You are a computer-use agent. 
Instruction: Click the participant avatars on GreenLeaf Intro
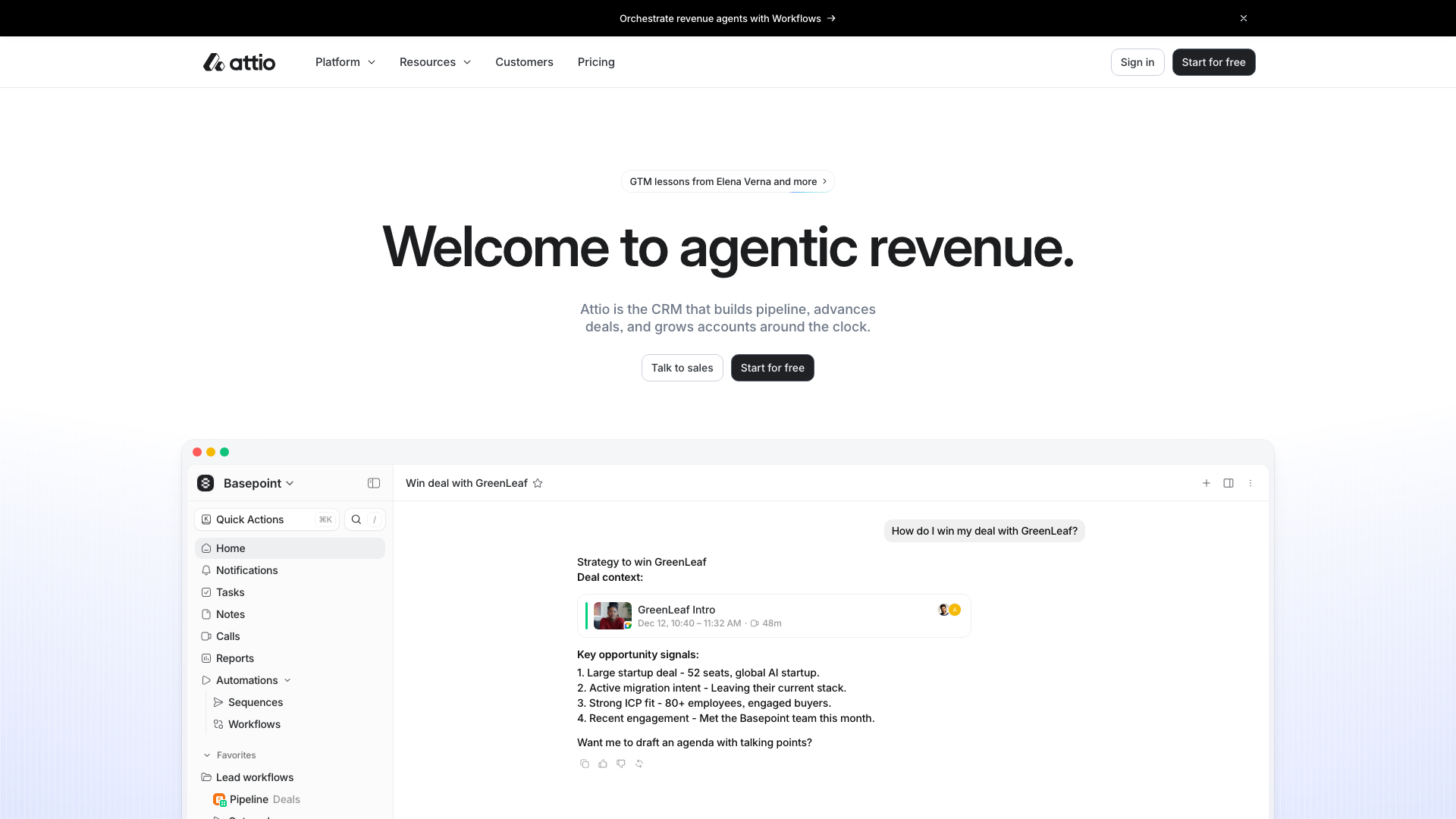click(x=949, y=610)
